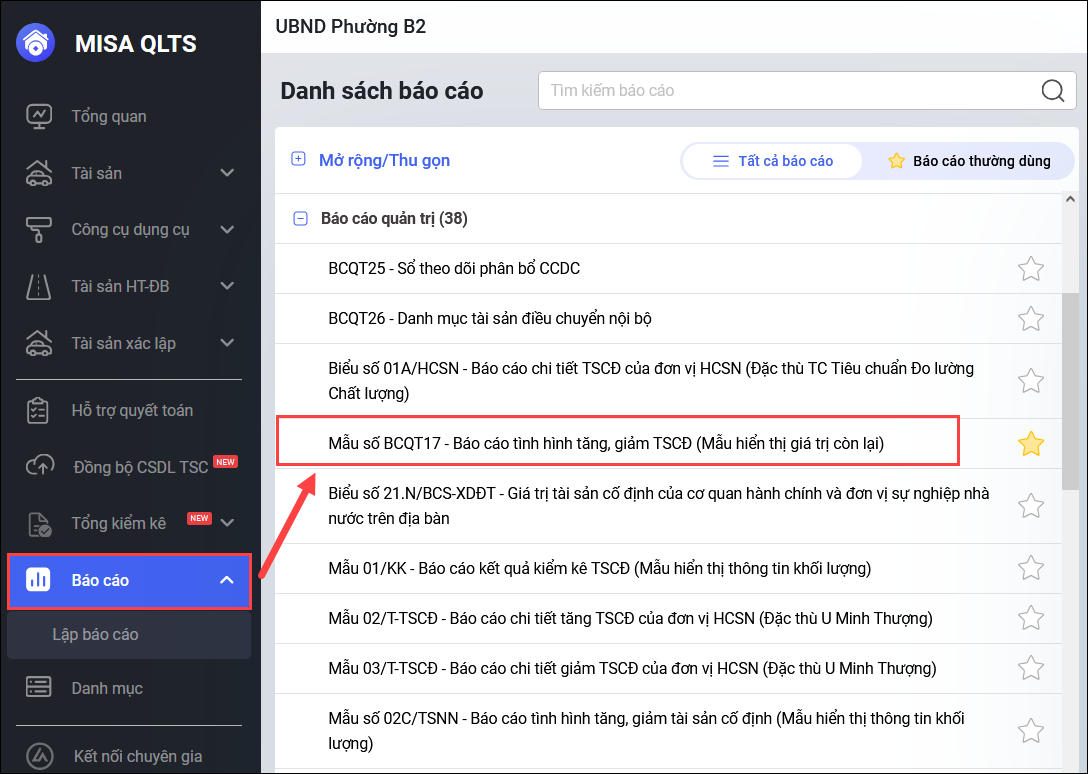1088x774 pixels.
Task: Star the Mẫu 01/KK kiểm kê report
Action: pyautogui.click(x=1031, y=569)
